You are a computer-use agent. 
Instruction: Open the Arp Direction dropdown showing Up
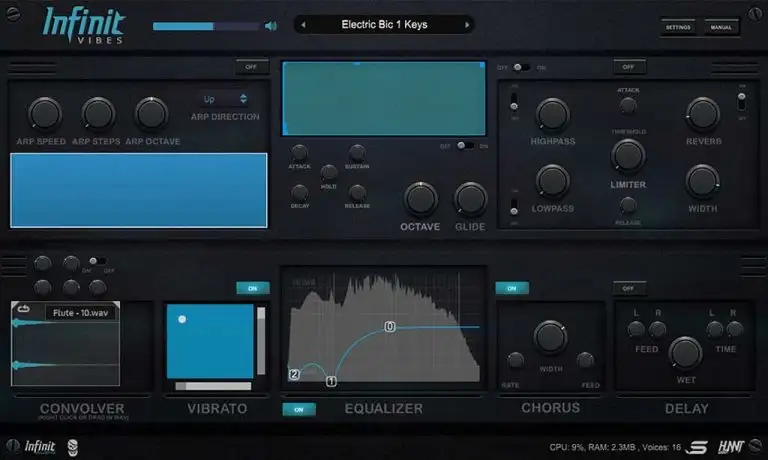point(225,99)
